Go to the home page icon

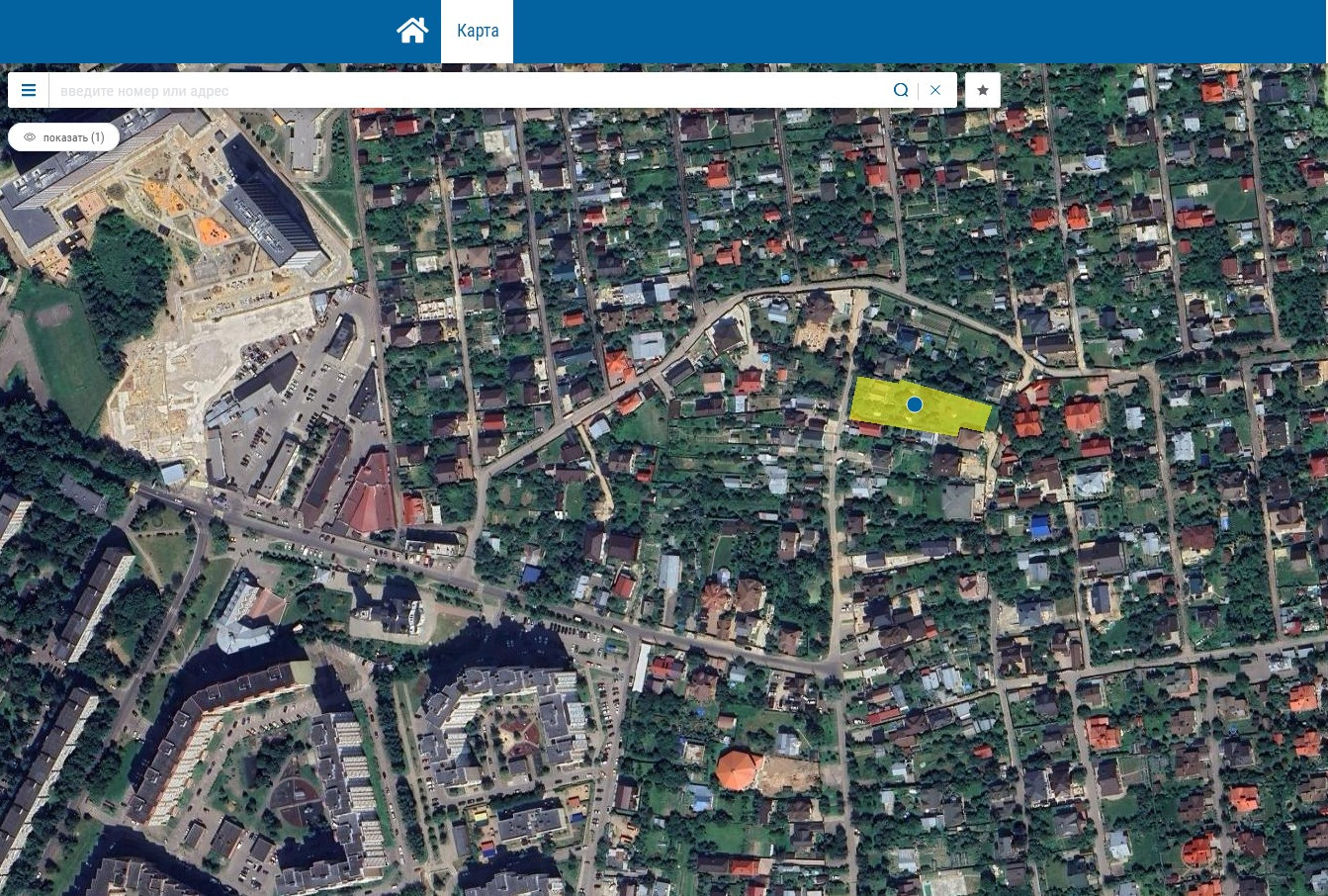(412, 31)
